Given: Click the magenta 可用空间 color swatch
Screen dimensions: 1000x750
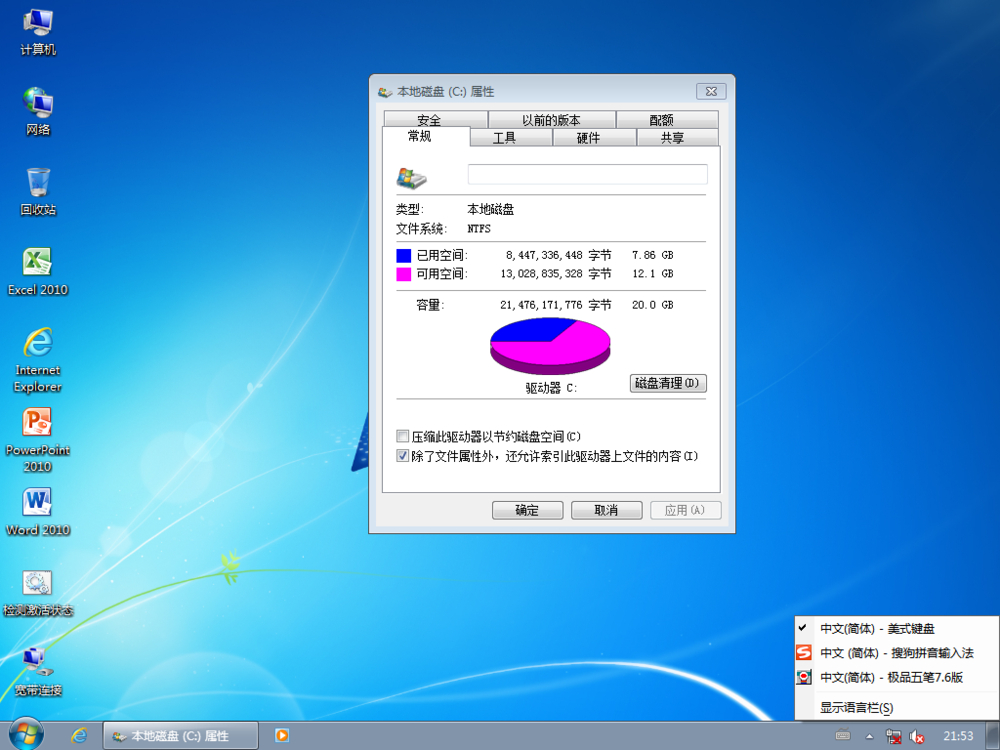Looking at the screenshot, I should point(403,274).
